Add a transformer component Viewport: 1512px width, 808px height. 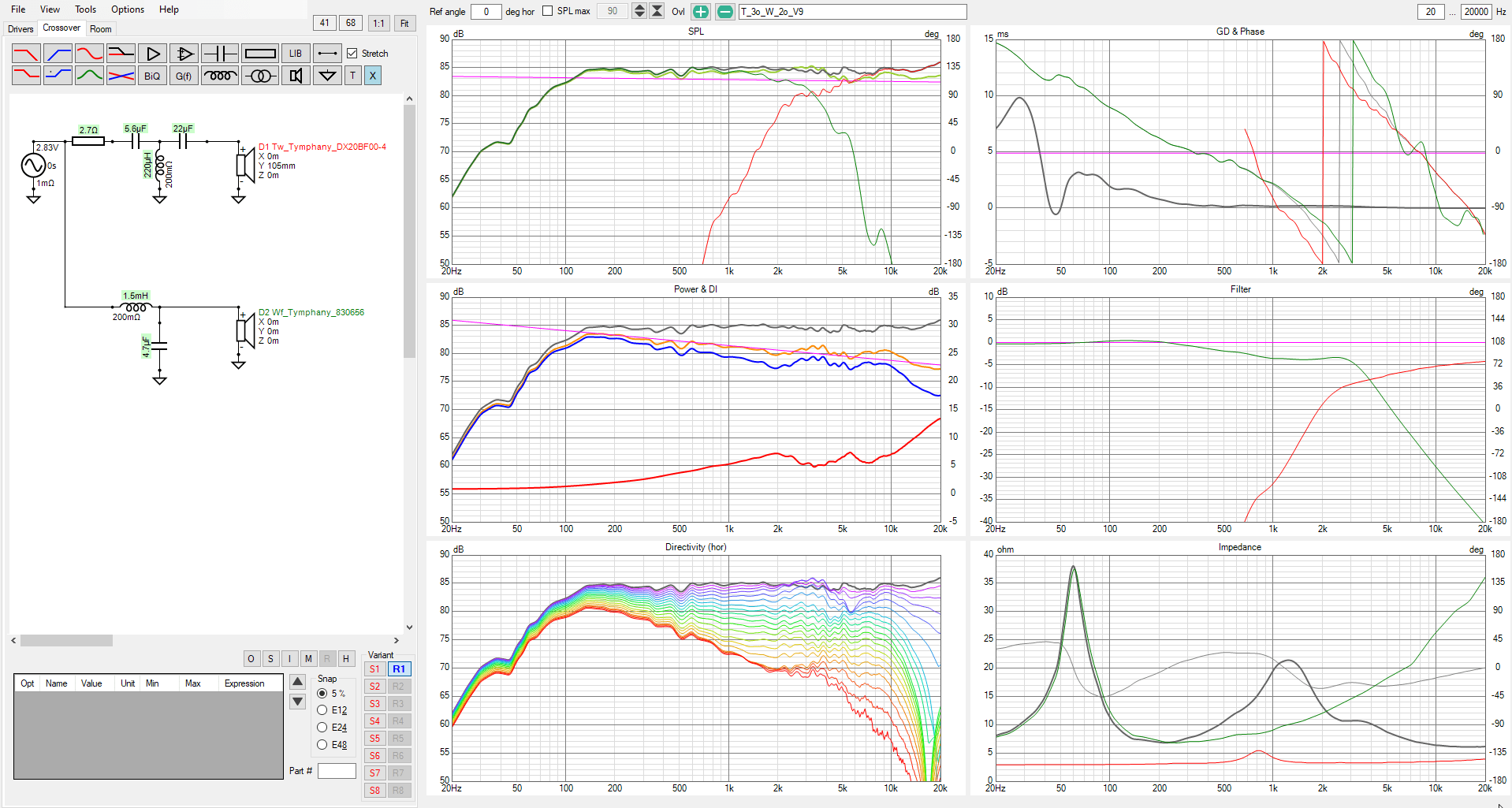coord(260,76)
